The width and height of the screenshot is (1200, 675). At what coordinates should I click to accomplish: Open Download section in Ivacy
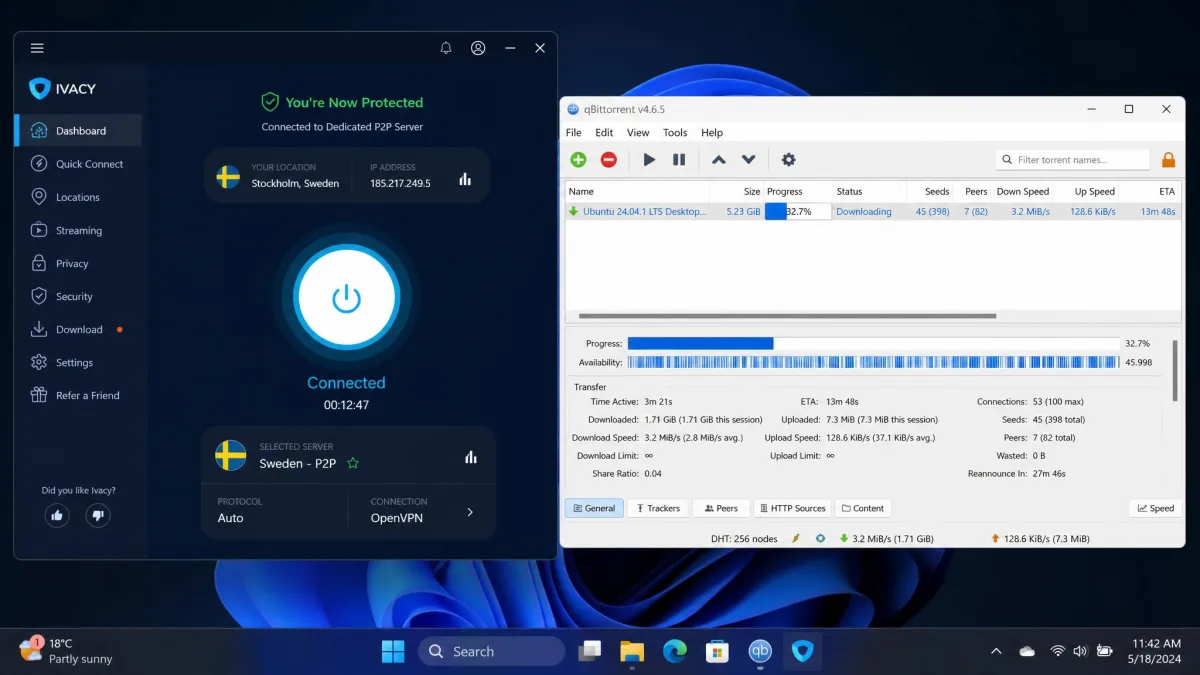point(78,329)
